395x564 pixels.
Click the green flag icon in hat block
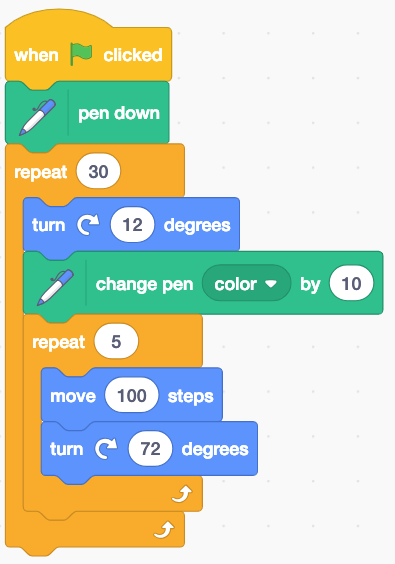[81, 54]
